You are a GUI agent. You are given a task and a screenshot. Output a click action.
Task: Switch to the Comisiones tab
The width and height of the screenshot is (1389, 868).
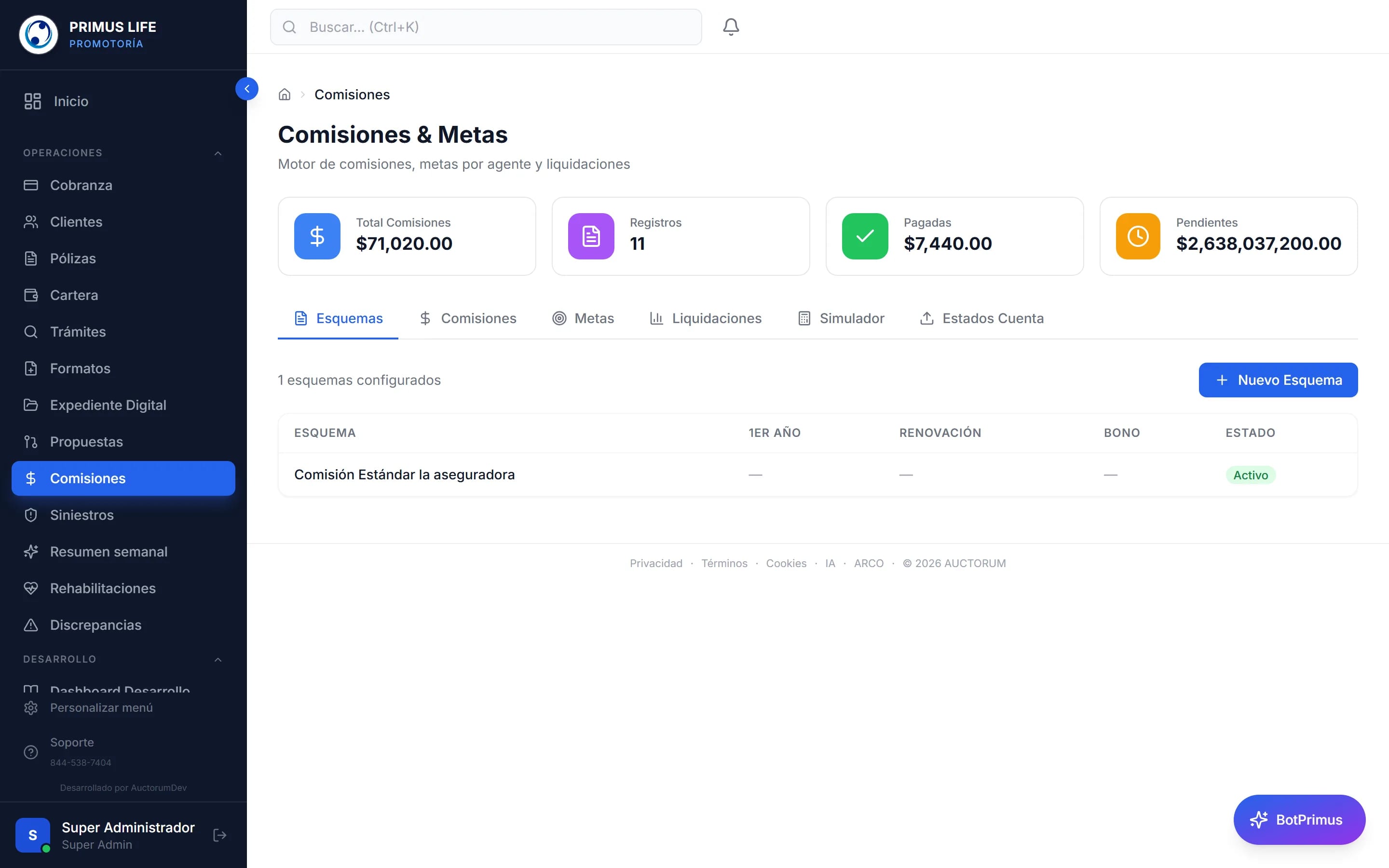(x=468, y=319)
